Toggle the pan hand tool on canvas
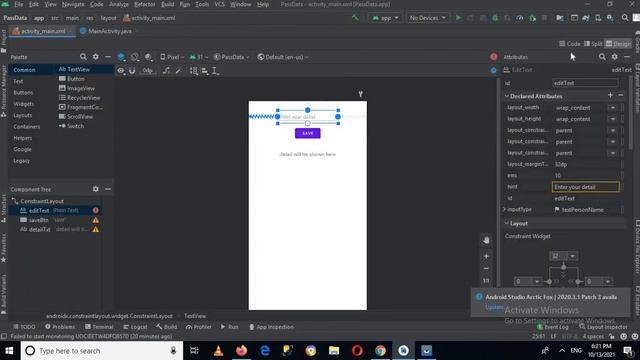The image size is (640, 360). [486, 240]
